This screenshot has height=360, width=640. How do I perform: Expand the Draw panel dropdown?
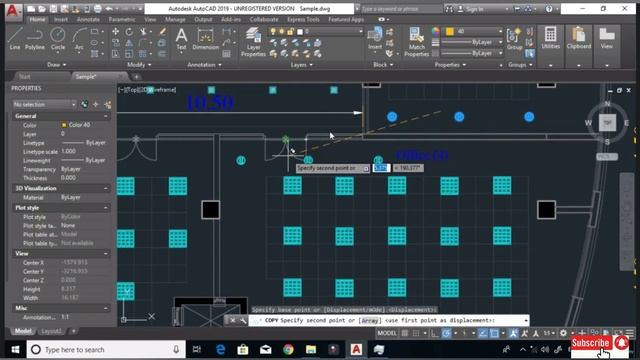click(x=56, y=65)
